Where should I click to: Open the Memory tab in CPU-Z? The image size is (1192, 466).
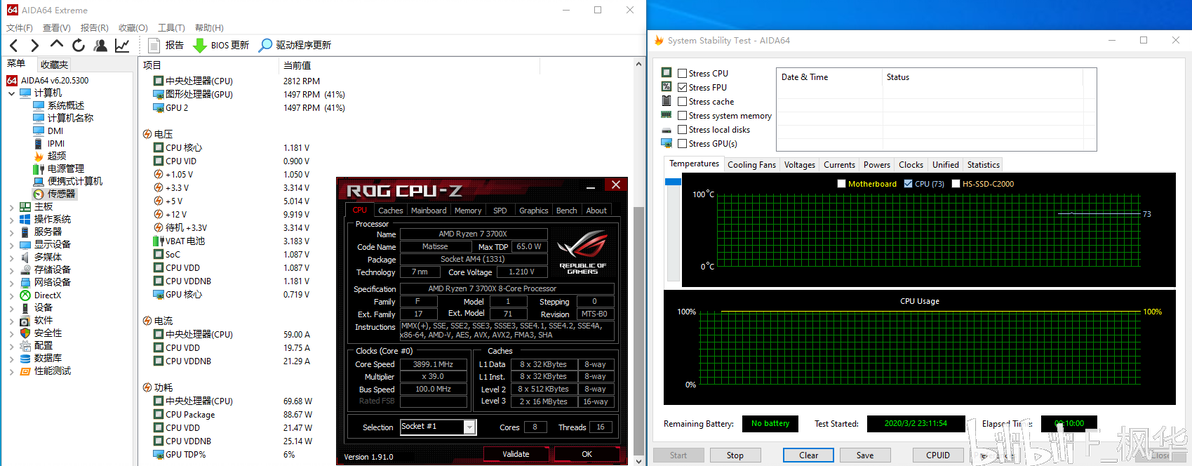click(x=468, y=211)
